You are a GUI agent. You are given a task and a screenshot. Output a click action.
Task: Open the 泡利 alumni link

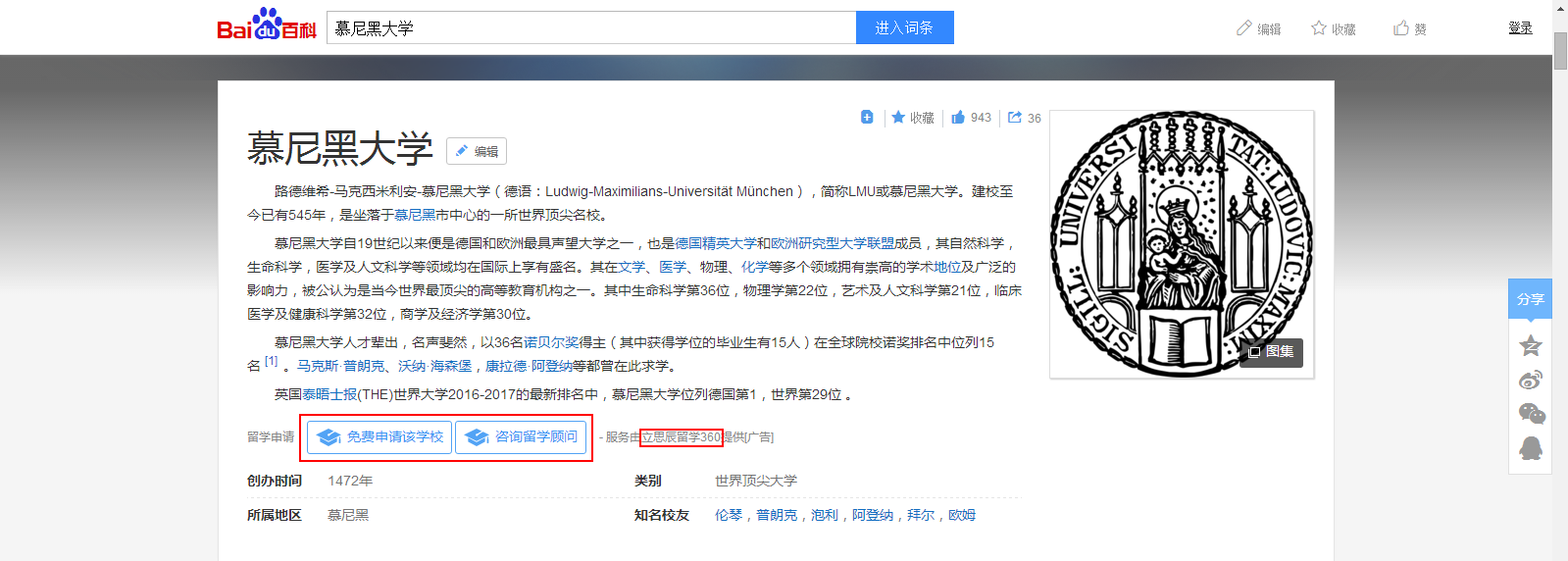tap(825, 515)
